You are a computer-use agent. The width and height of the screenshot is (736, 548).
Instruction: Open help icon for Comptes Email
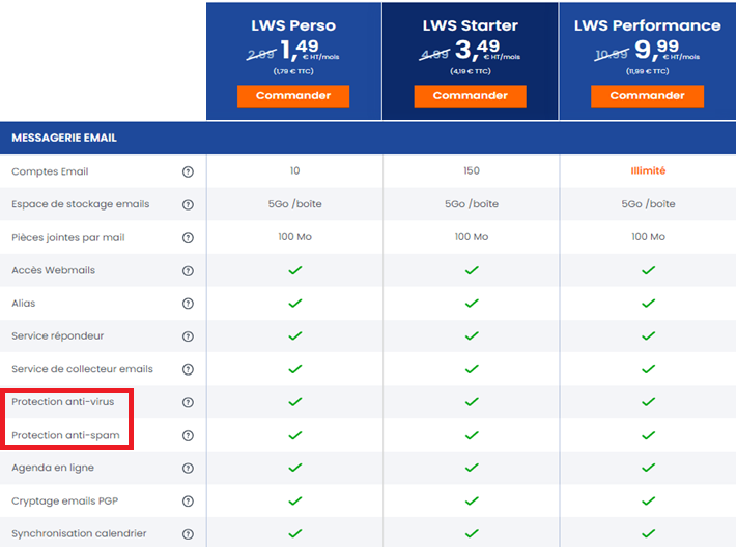(188, 172)
